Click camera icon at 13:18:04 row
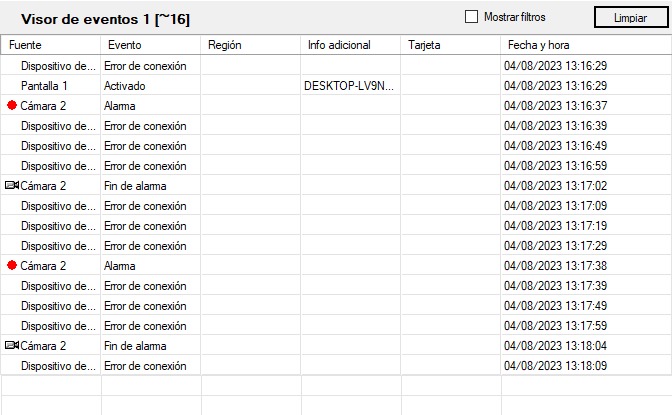This screenshot has height=415, width=672. tap(12, 345)
